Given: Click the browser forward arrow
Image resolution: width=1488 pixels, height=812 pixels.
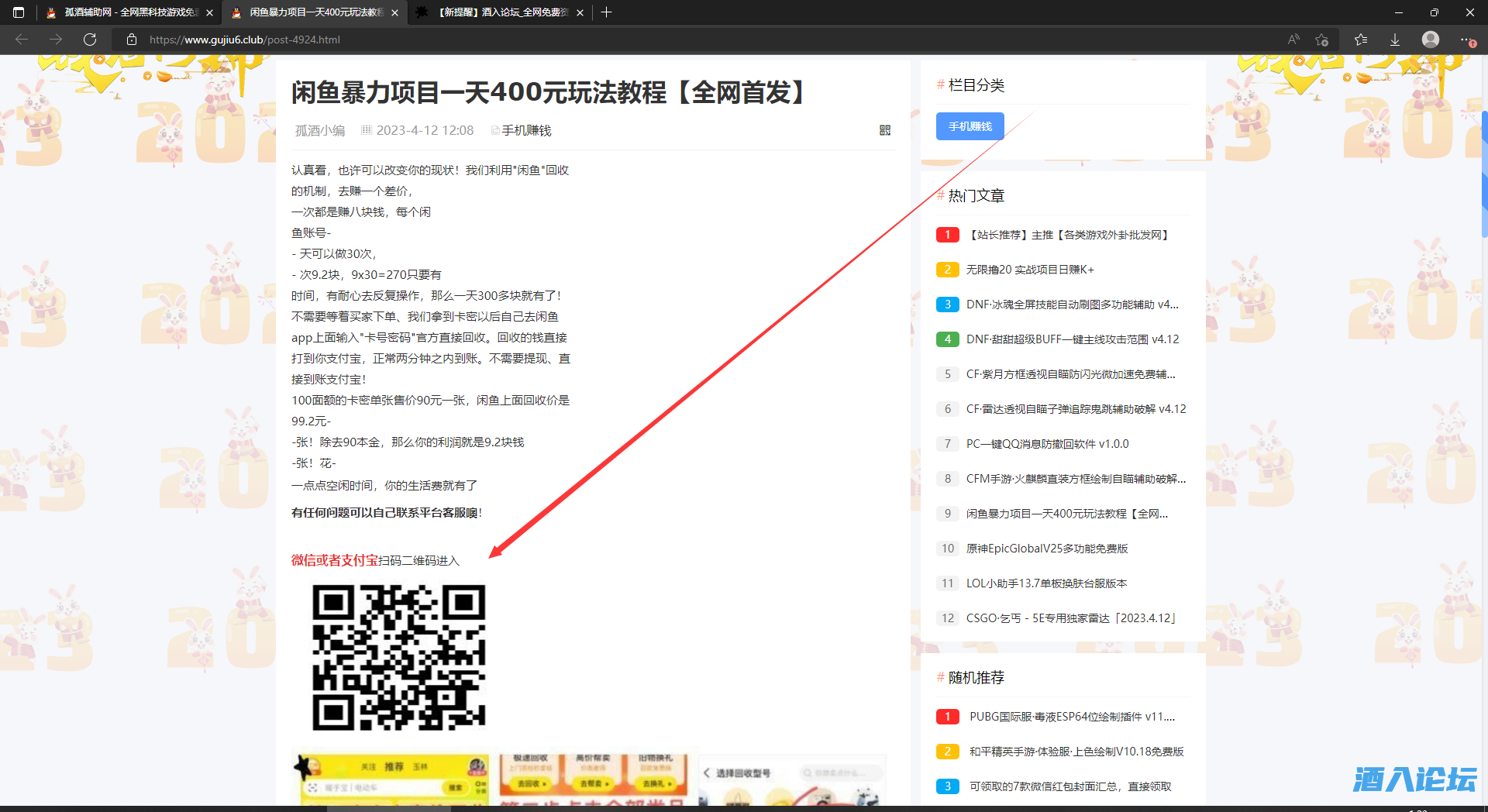Looking at the screenshot, I should coord(56,40).
